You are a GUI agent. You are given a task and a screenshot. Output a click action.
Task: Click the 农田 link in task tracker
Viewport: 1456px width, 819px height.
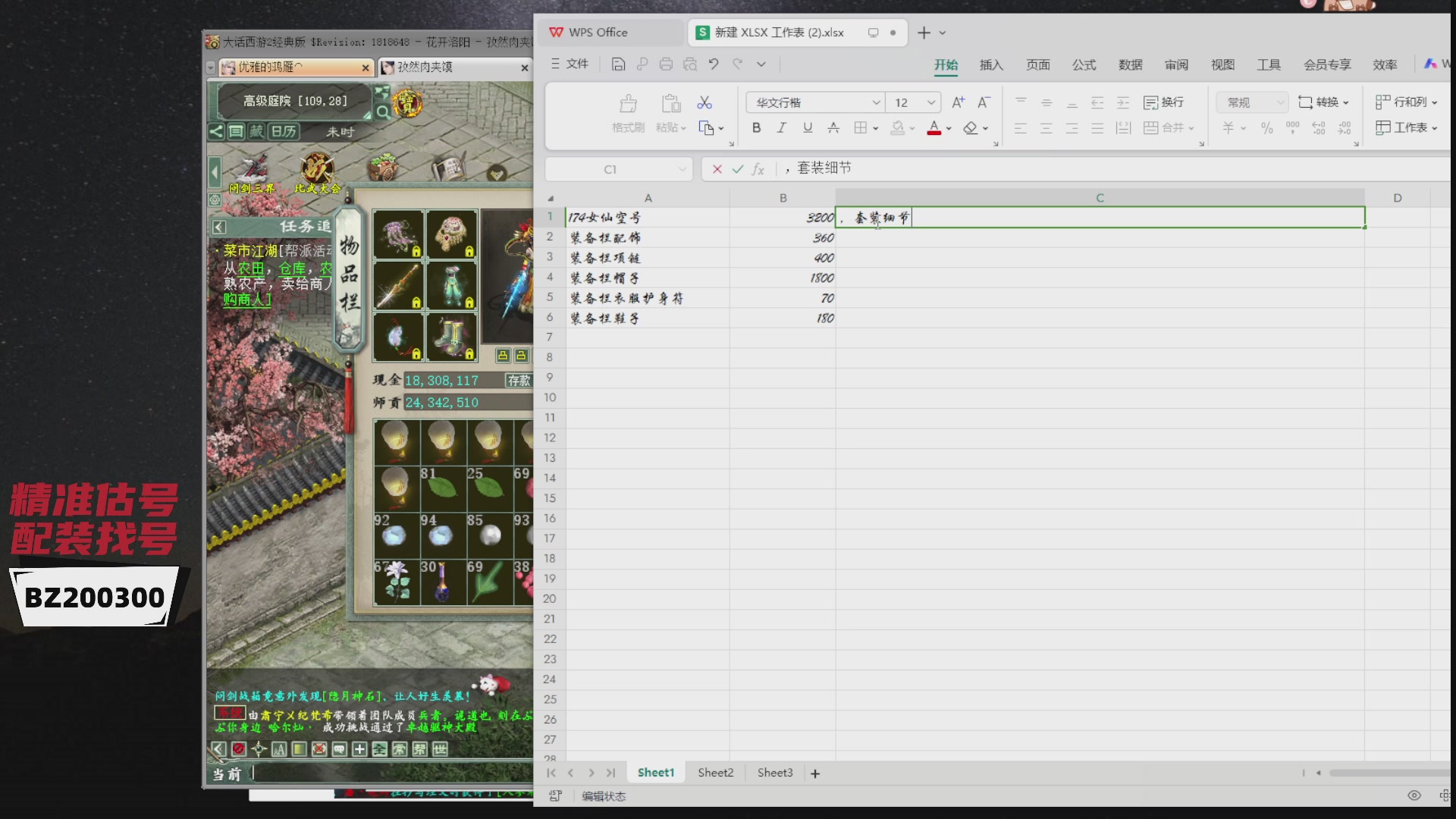pos(251,268)
